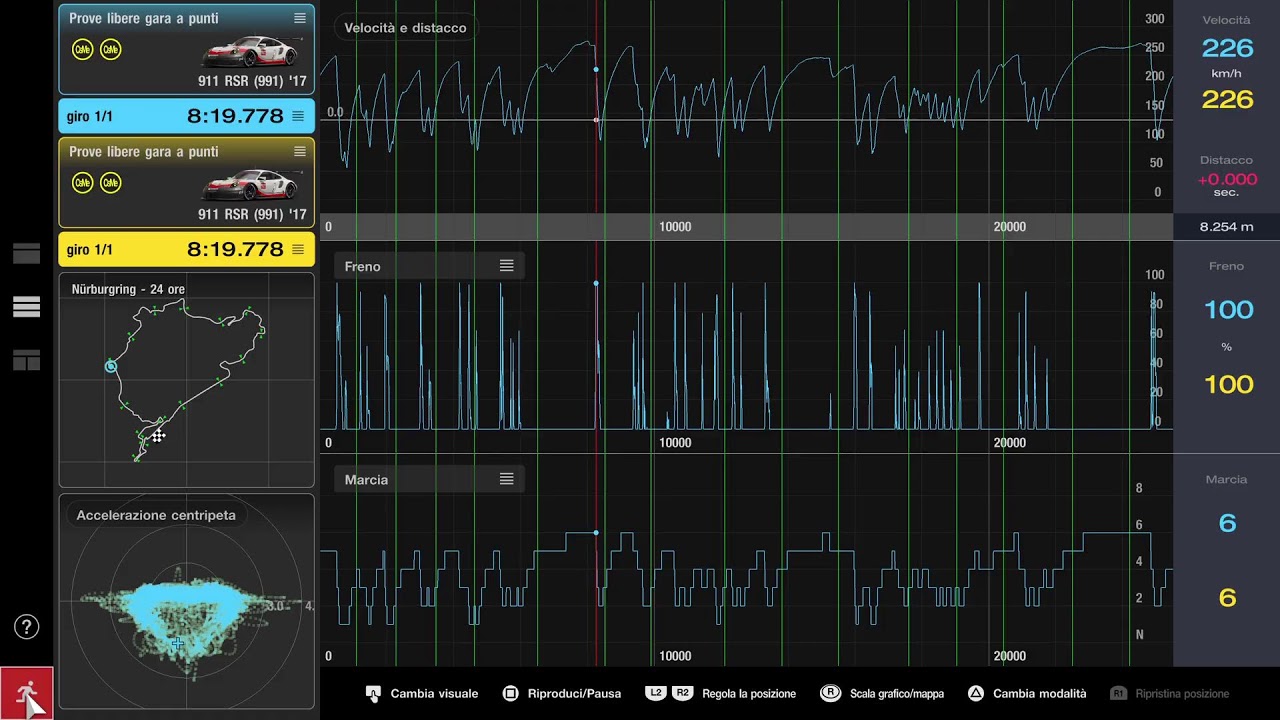Click the left tyre icon on blue card
This screenshot has height=720, width=1280.
82,49
